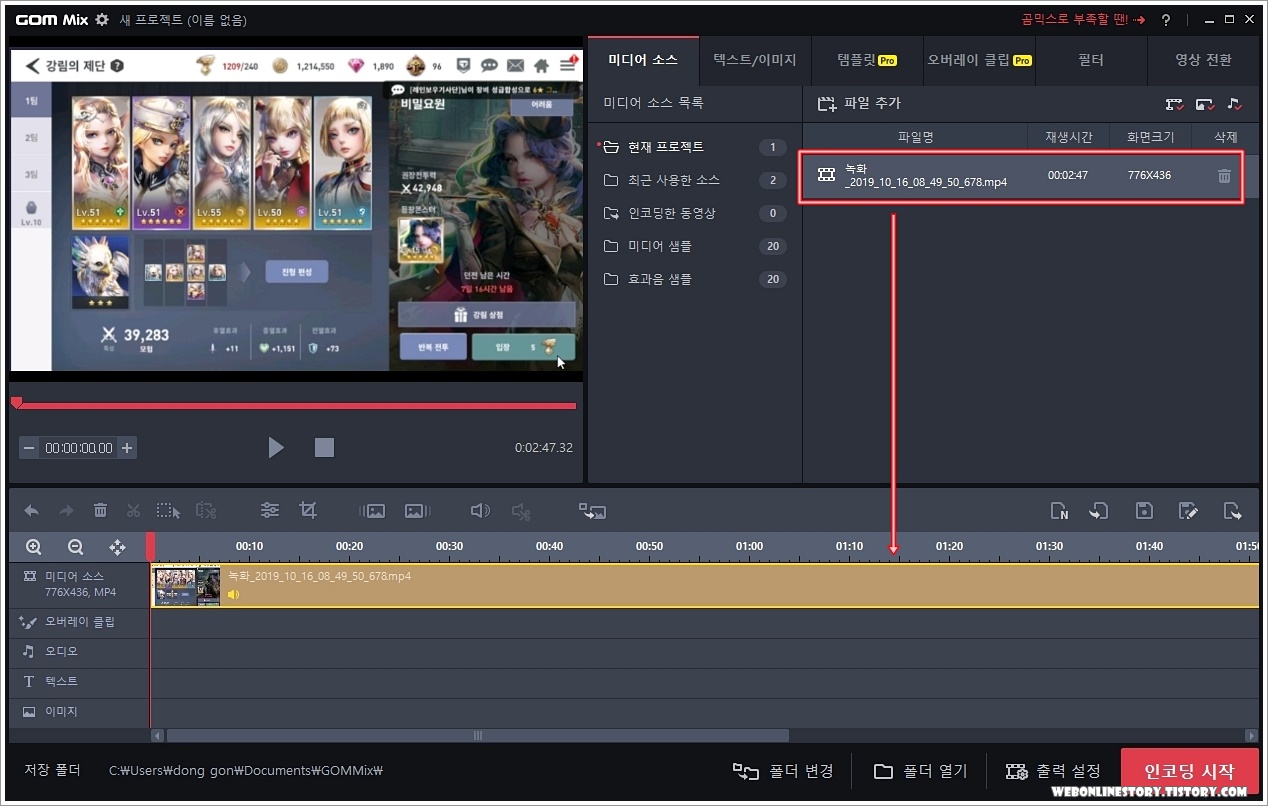Select the 오디오 track label
The image size is (1268, 806).
point(79,651)
